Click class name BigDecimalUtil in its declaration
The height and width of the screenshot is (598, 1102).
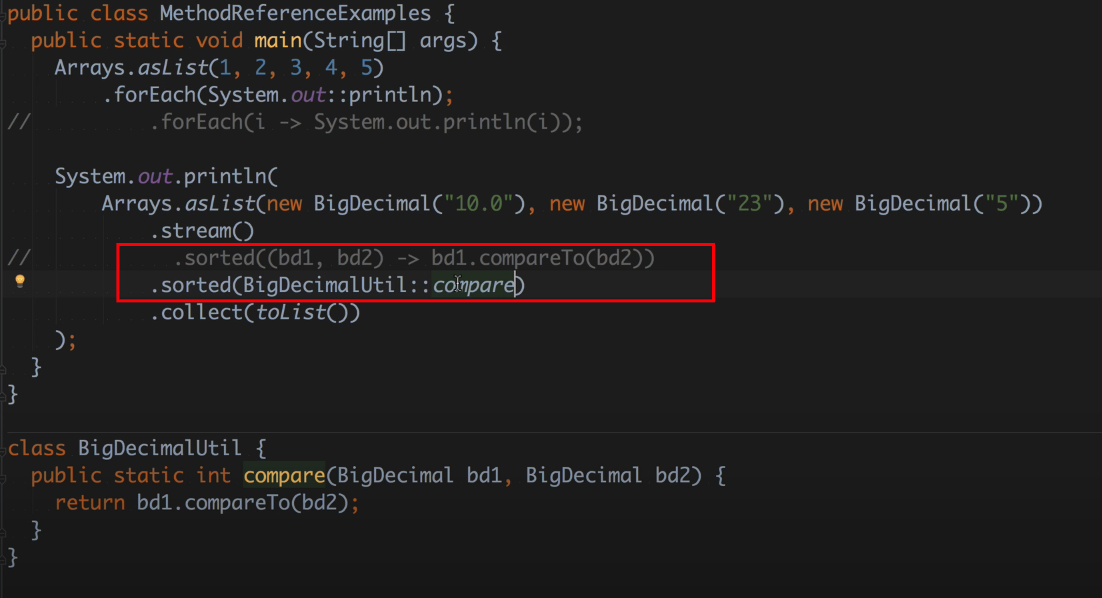pyautogui.click(x=160, y=448)
